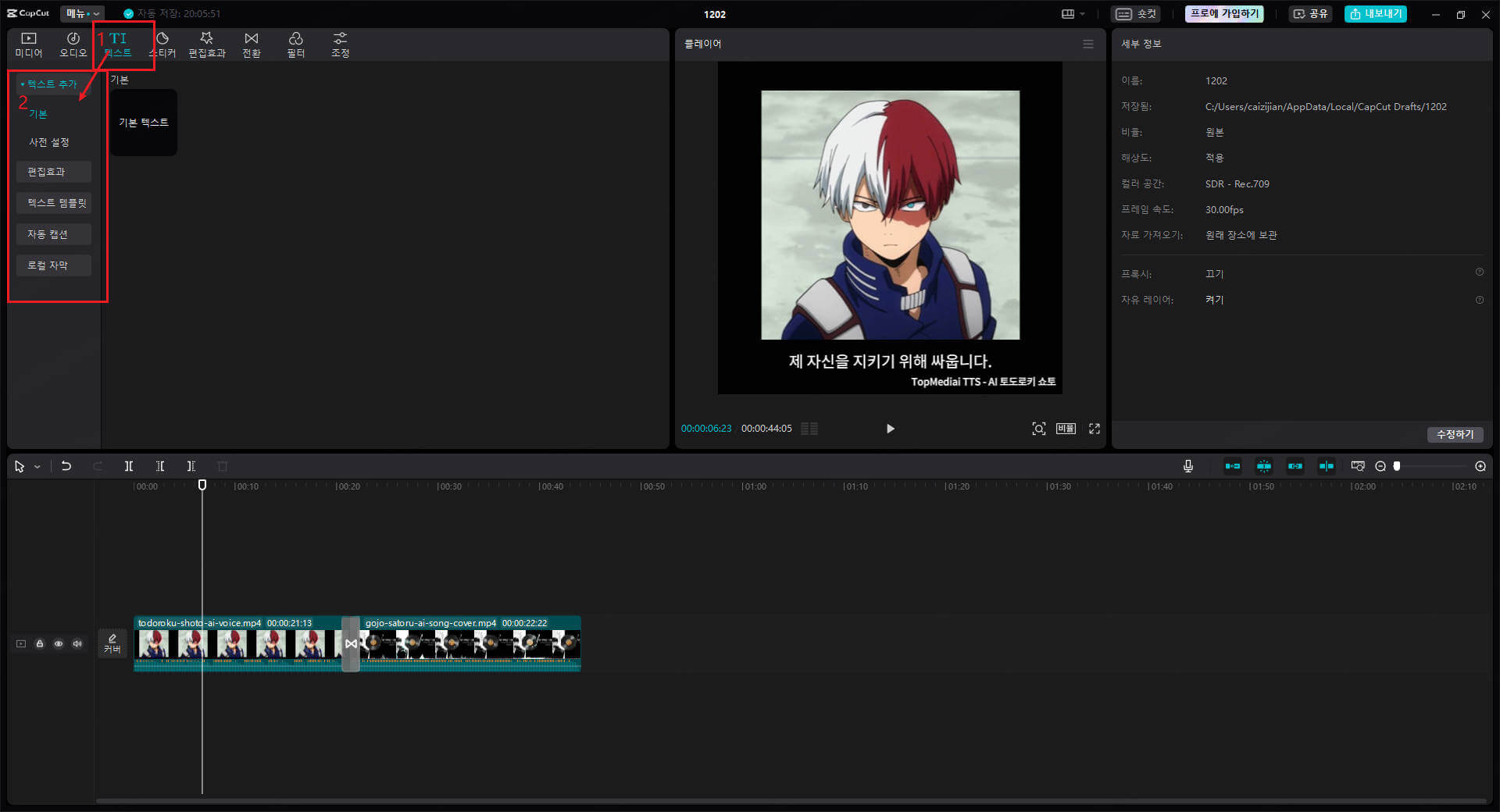Split clip at playhead

tap(129, 466)
